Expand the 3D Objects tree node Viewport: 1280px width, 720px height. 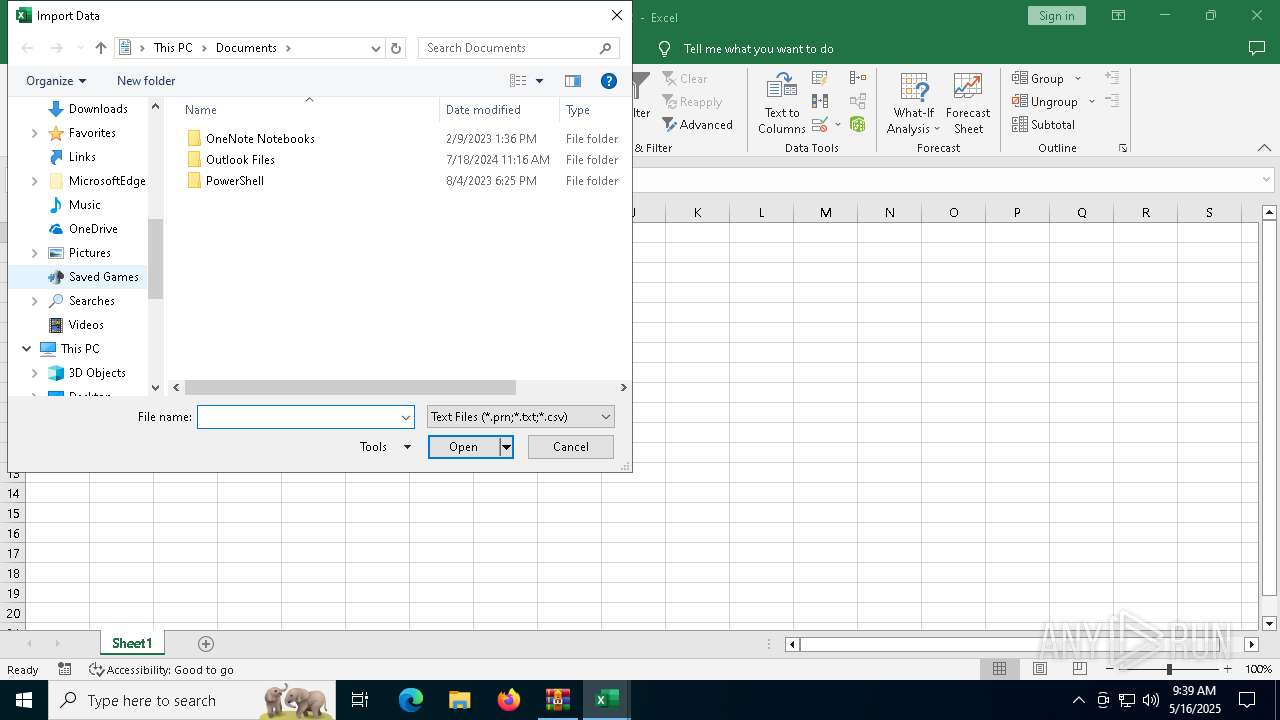[x=35, y=373]
